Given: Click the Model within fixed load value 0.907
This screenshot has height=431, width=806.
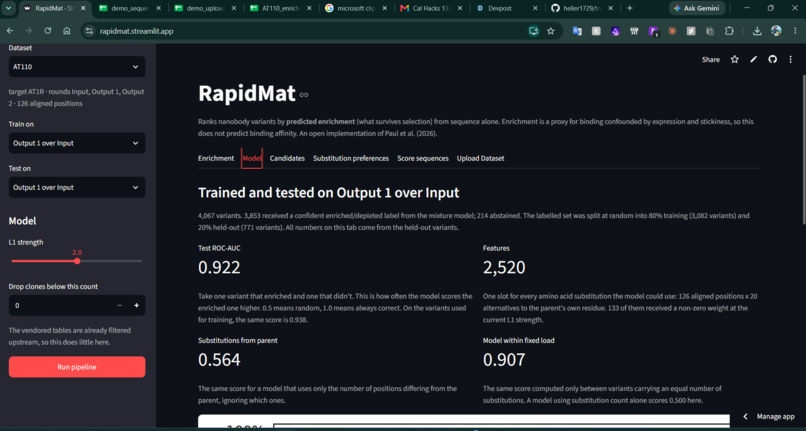Looking at the screenshot, I should (504, 360).
